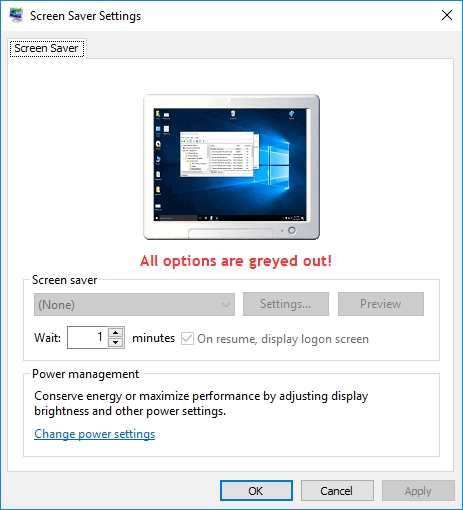Click the Apply button
This screenshot has height=510, width=463.
(x=418, y=491)
